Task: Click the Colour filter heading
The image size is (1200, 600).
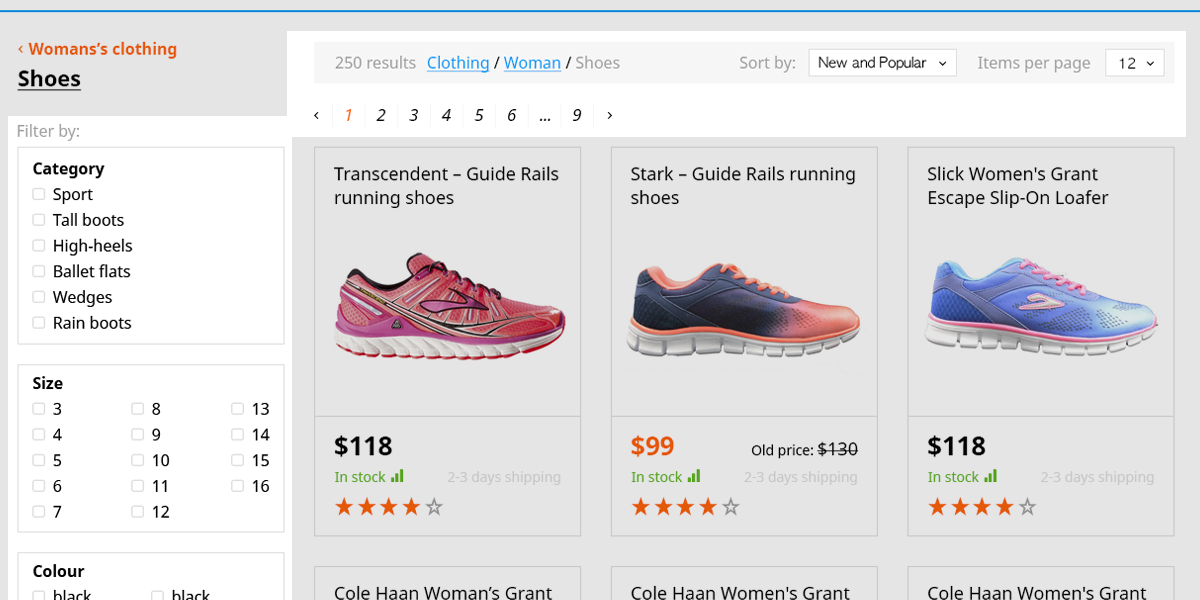Action: pyautogui.click(x=58, y=571)
